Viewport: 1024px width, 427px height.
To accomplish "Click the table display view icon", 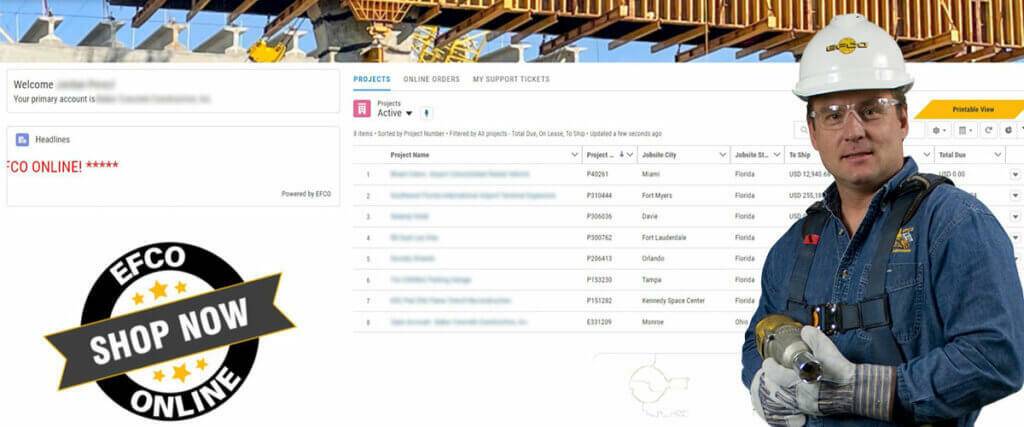I will (x=964, y=130).
